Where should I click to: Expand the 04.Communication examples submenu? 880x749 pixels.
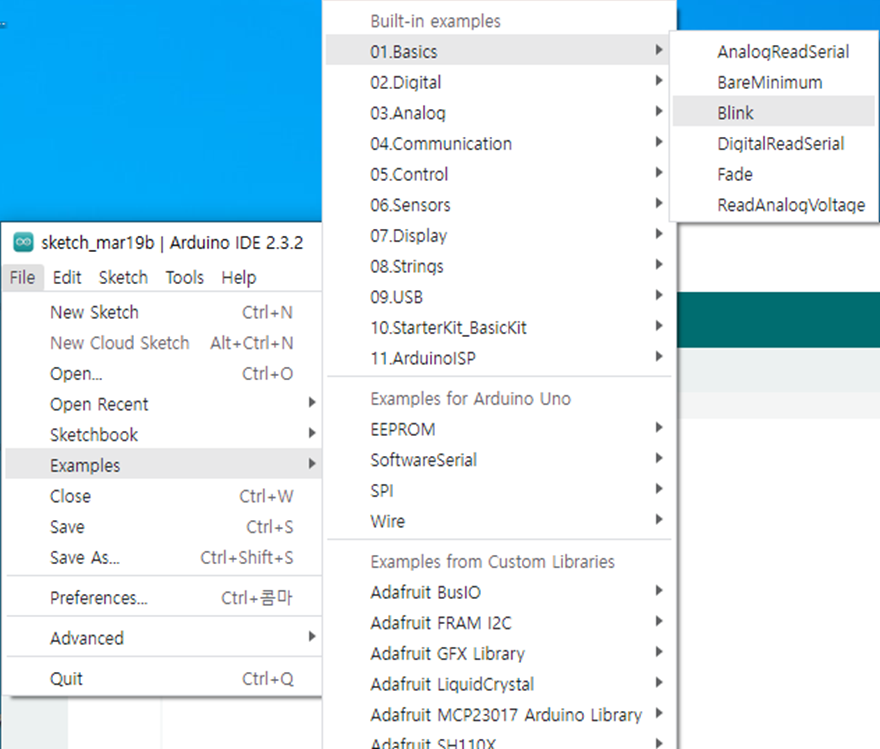point(499,144)
